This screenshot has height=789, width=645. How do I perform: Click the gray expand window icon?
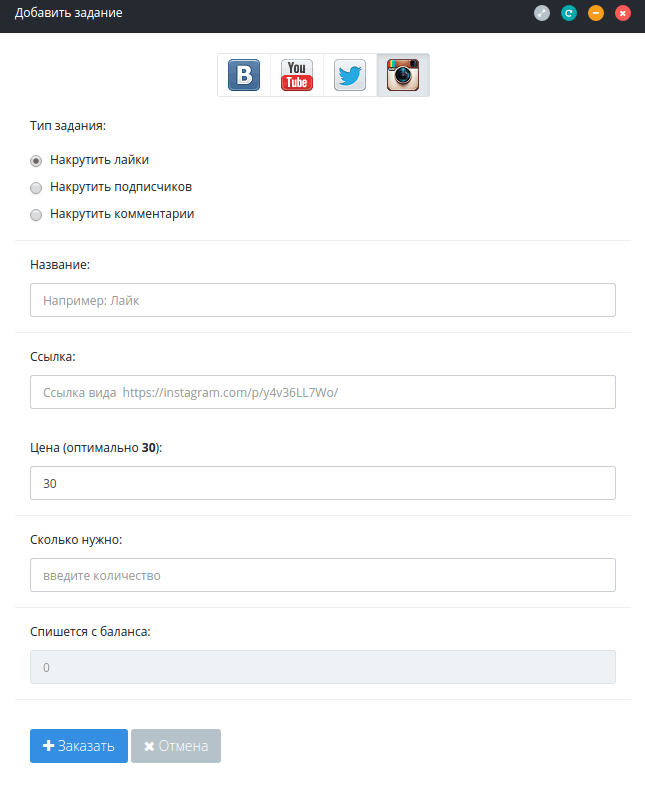pyautogui.click(x=542, y=14)
